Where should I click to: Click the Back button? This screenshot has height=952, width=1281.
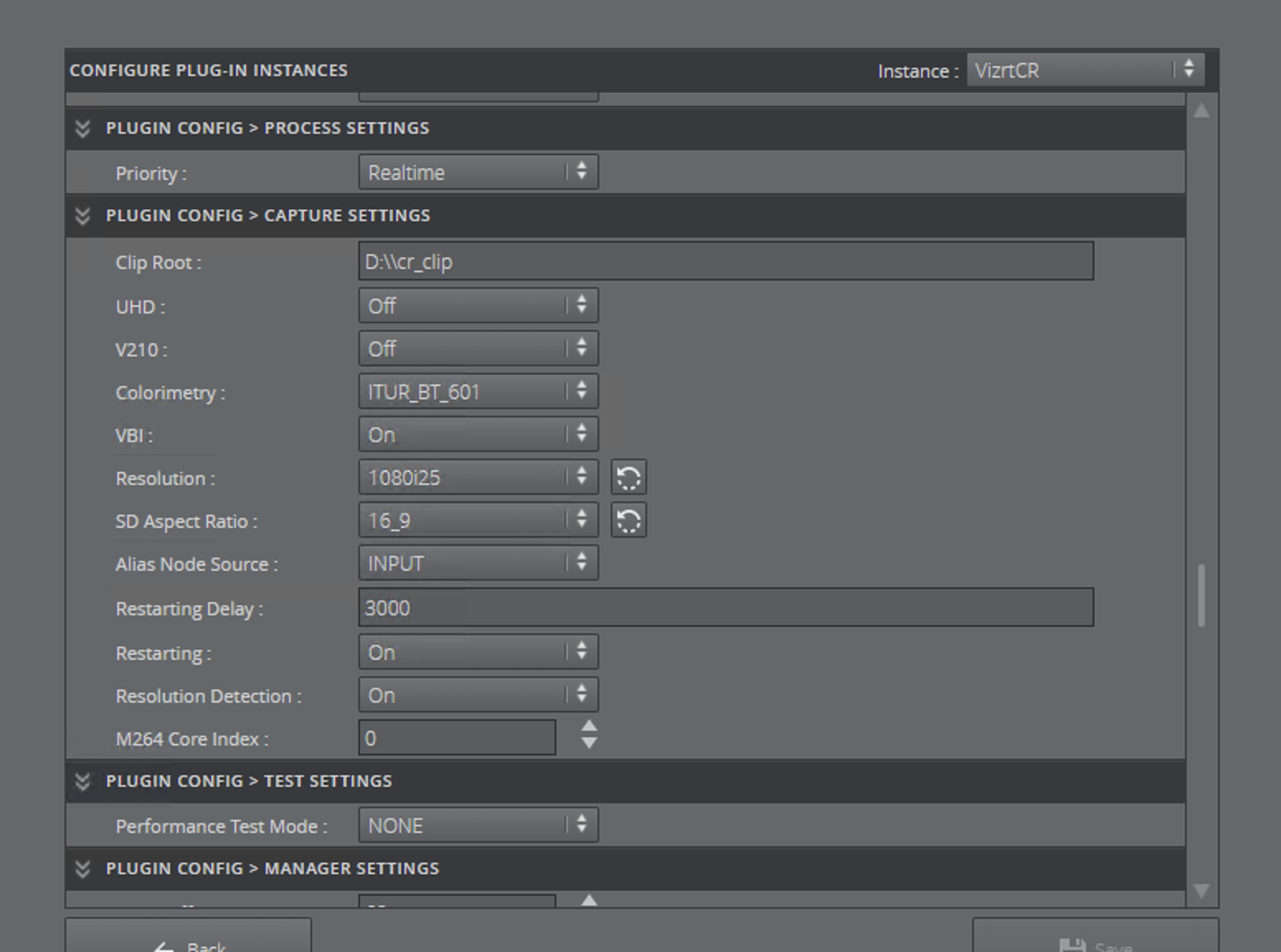coord(188,940)
